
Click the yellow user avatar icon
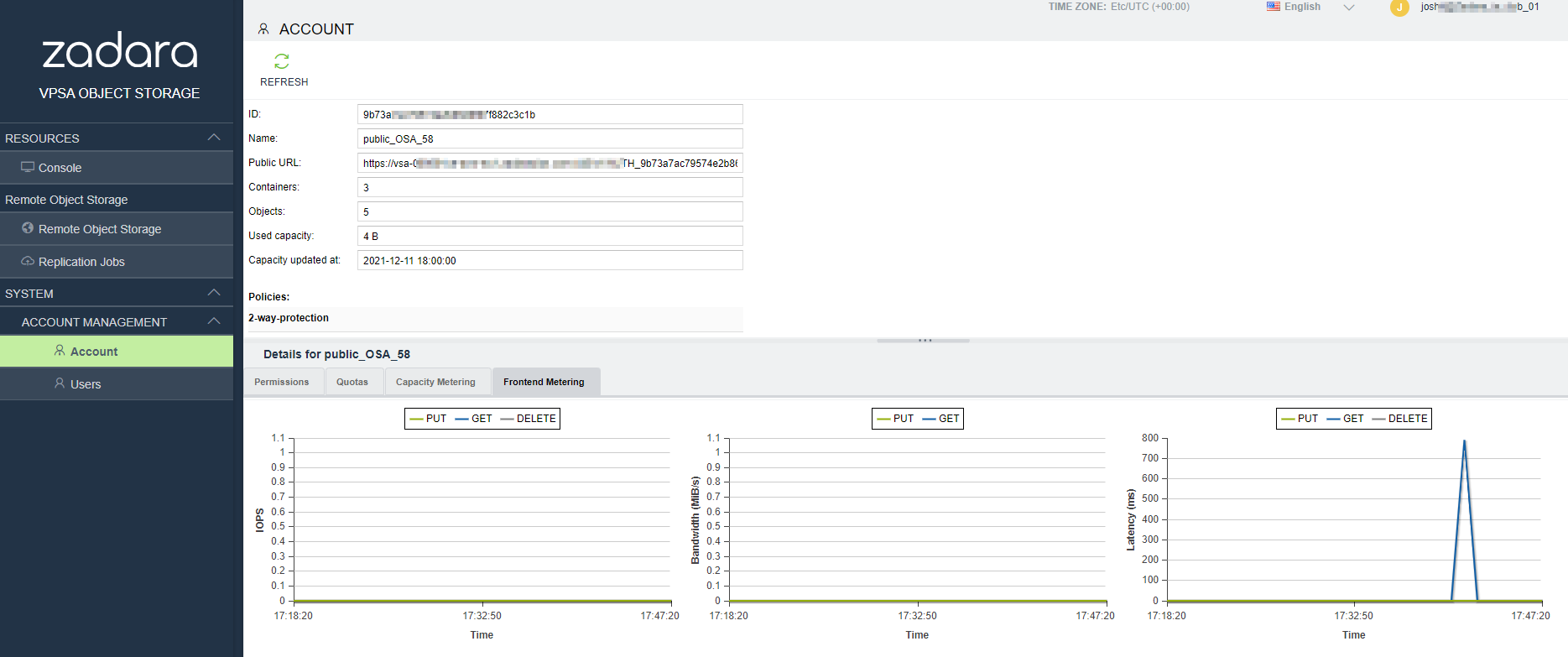tap(1399, 8)
